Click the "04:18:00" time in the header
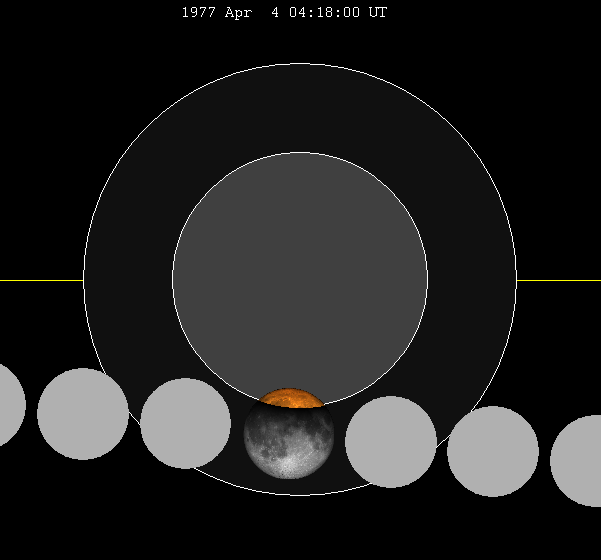Screen dimensions: 601x560 [x=324, y=13]
